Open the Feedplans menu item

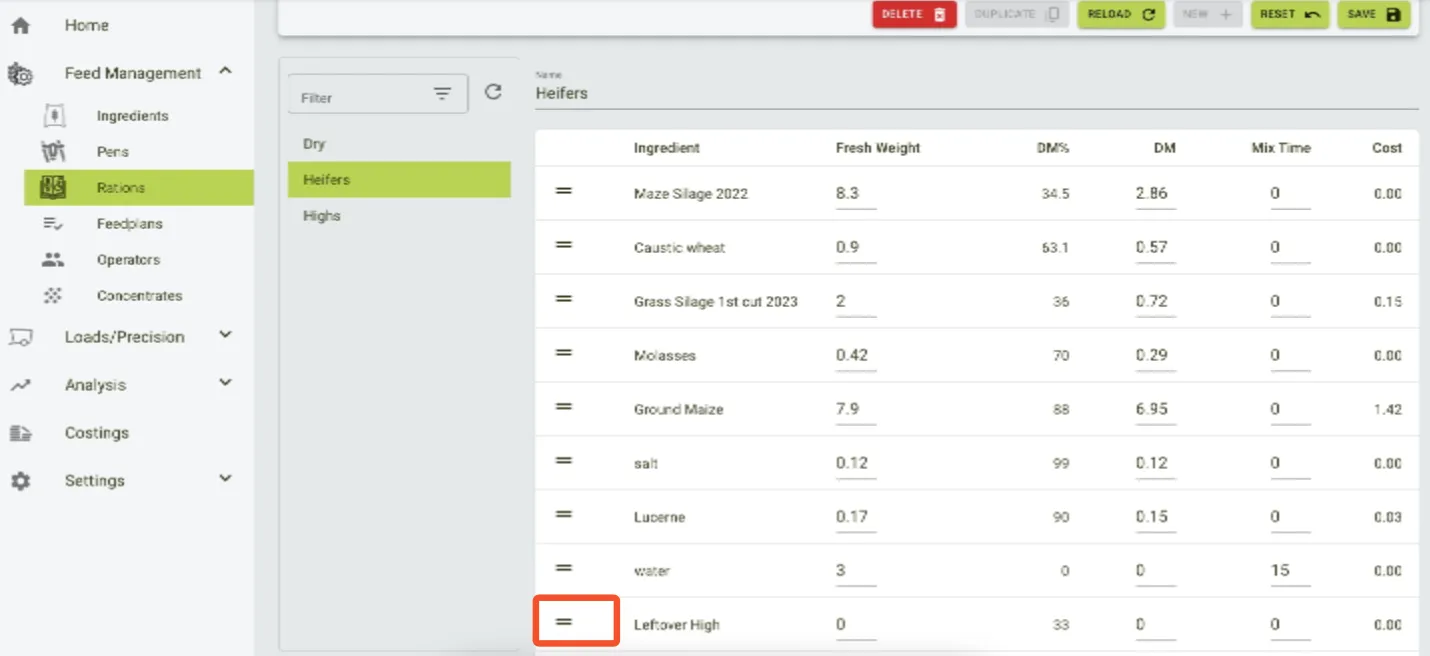(129, 224)
